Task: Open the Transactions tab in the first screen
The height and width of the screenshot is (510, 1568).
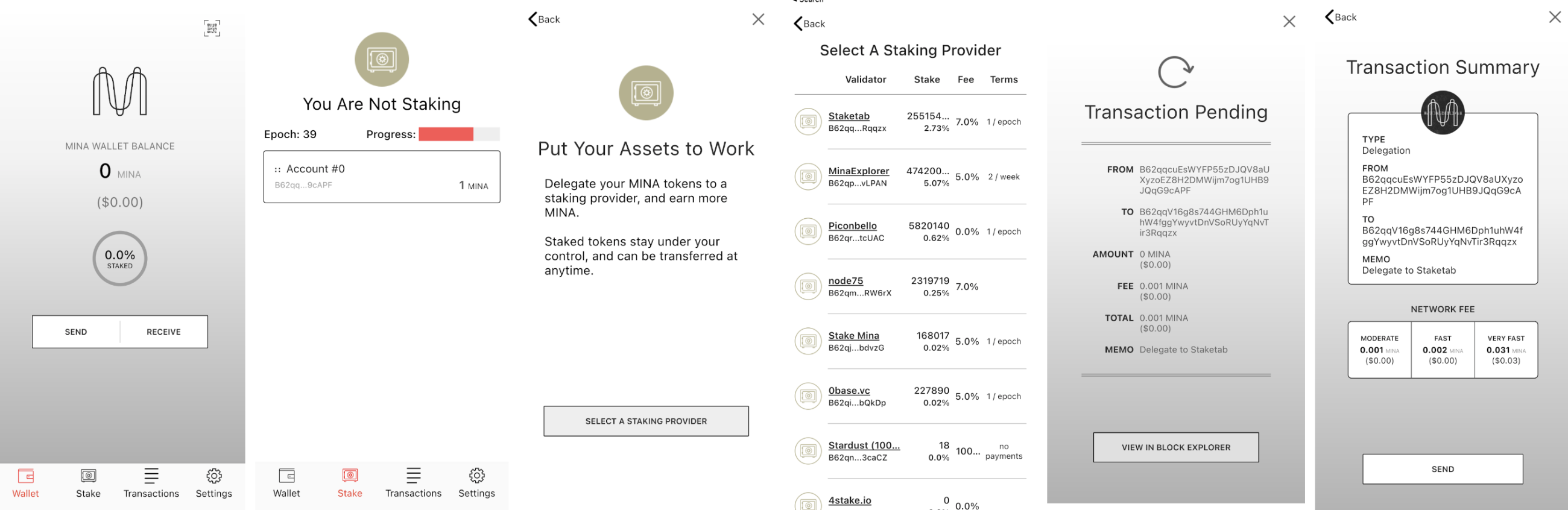Action: pyautogui.click(x=151, y=483)
